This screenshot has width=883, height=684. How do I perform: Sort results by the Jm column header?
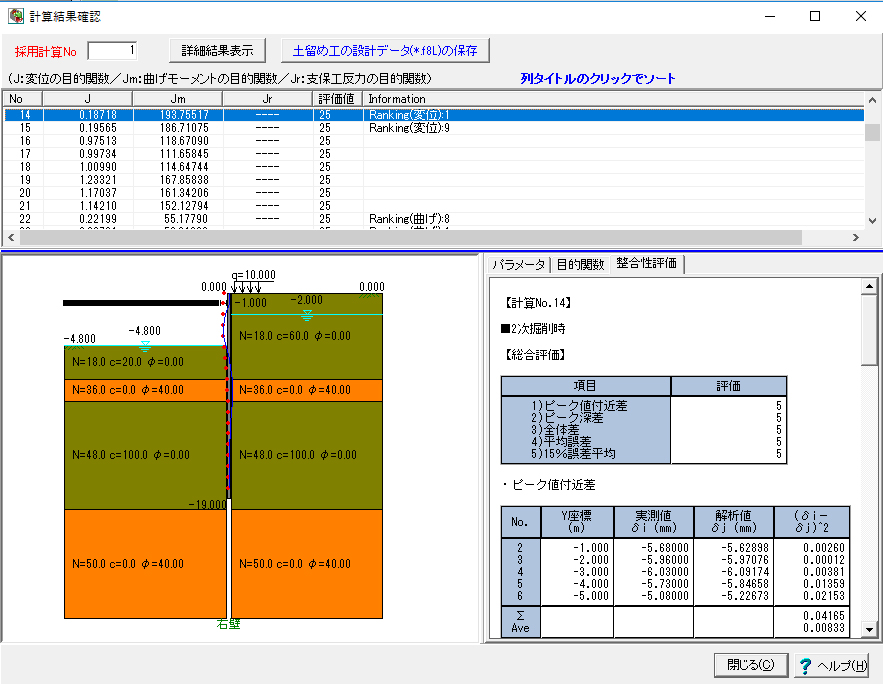[177, 99]
